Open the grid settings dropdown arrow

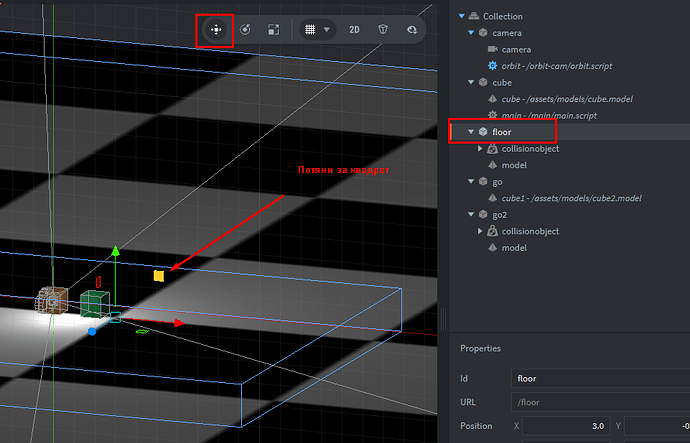point(327,30)
